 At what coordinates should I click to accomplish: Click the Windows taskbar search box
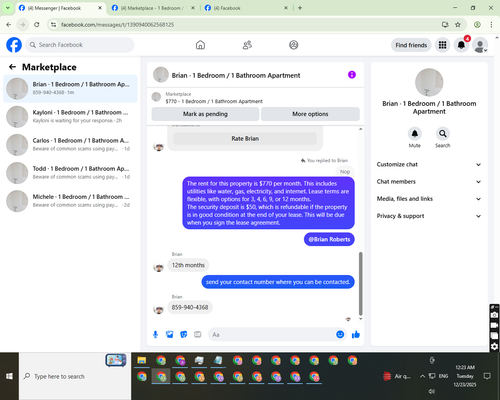click(x=75, y=376)
